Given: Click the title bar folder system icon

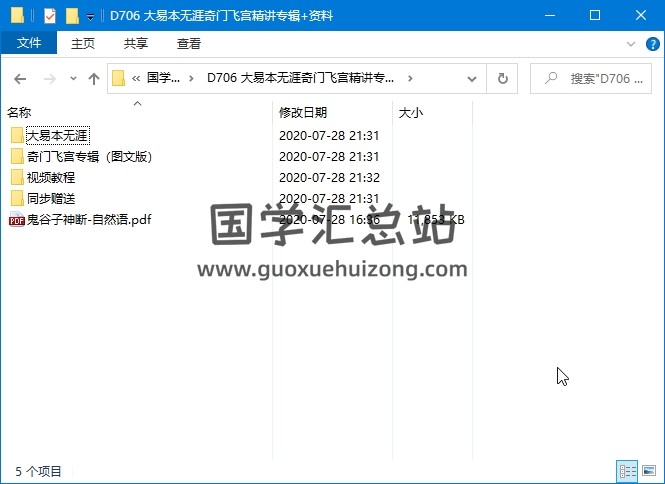Looking at the screenshot, I should point(17,16).
